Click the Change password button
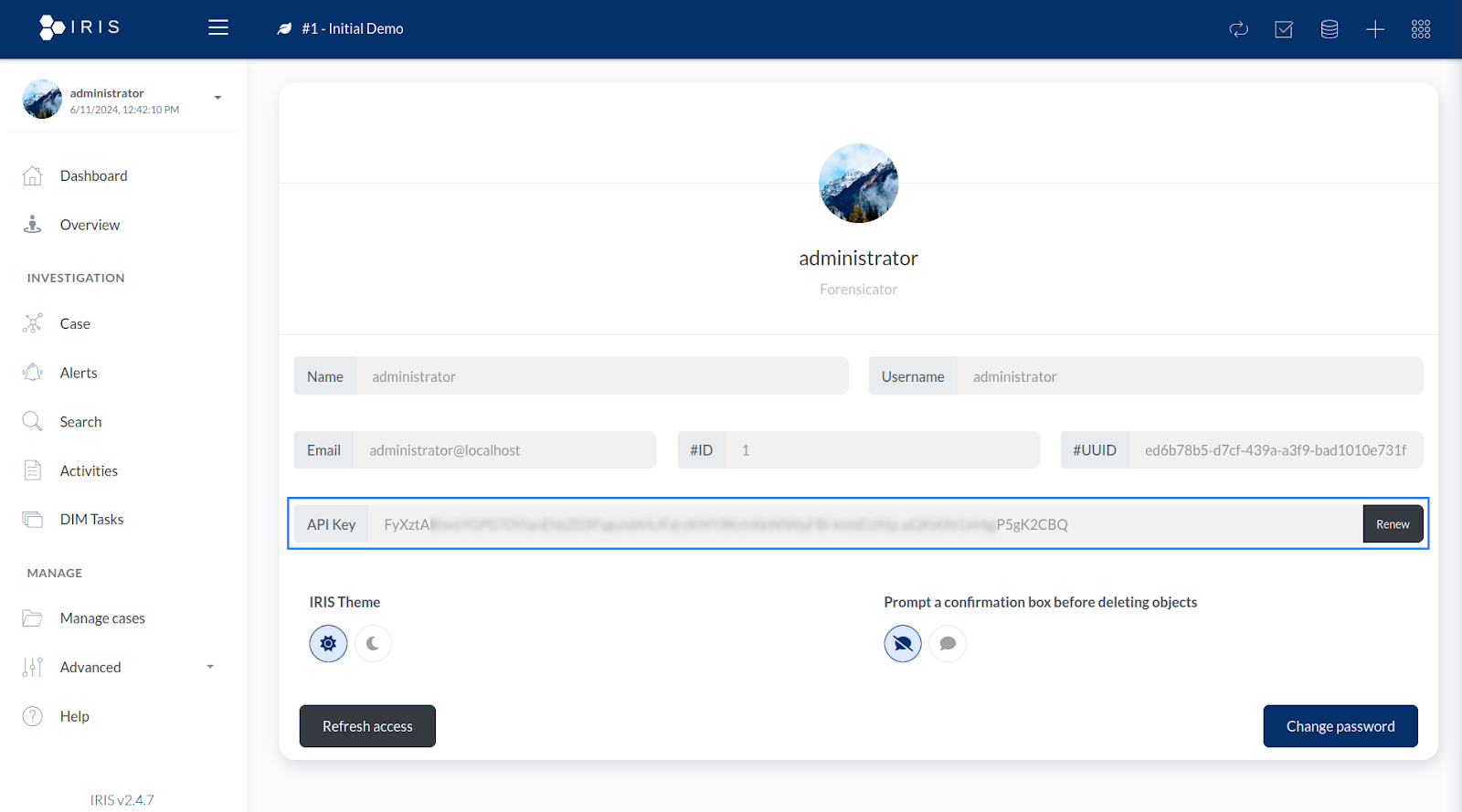Image resolution: width=1462 pixels, height=812 pixels. click(1340, 726)
